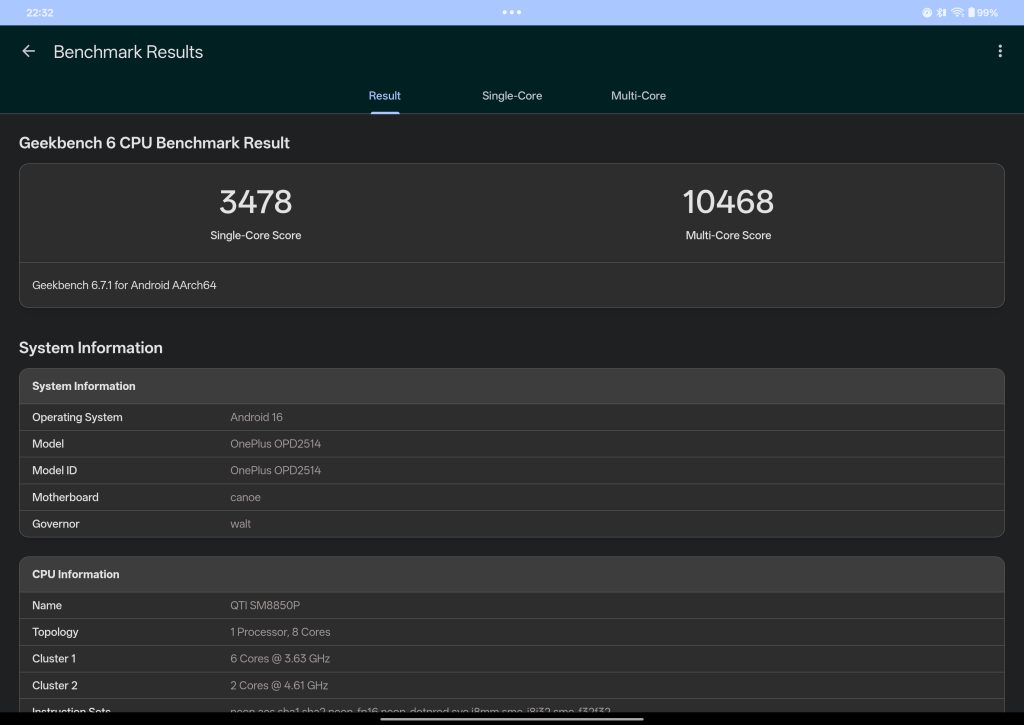Tap the System Information table header
Viewport: 1024px width, 725px height.
click(511, 386)
